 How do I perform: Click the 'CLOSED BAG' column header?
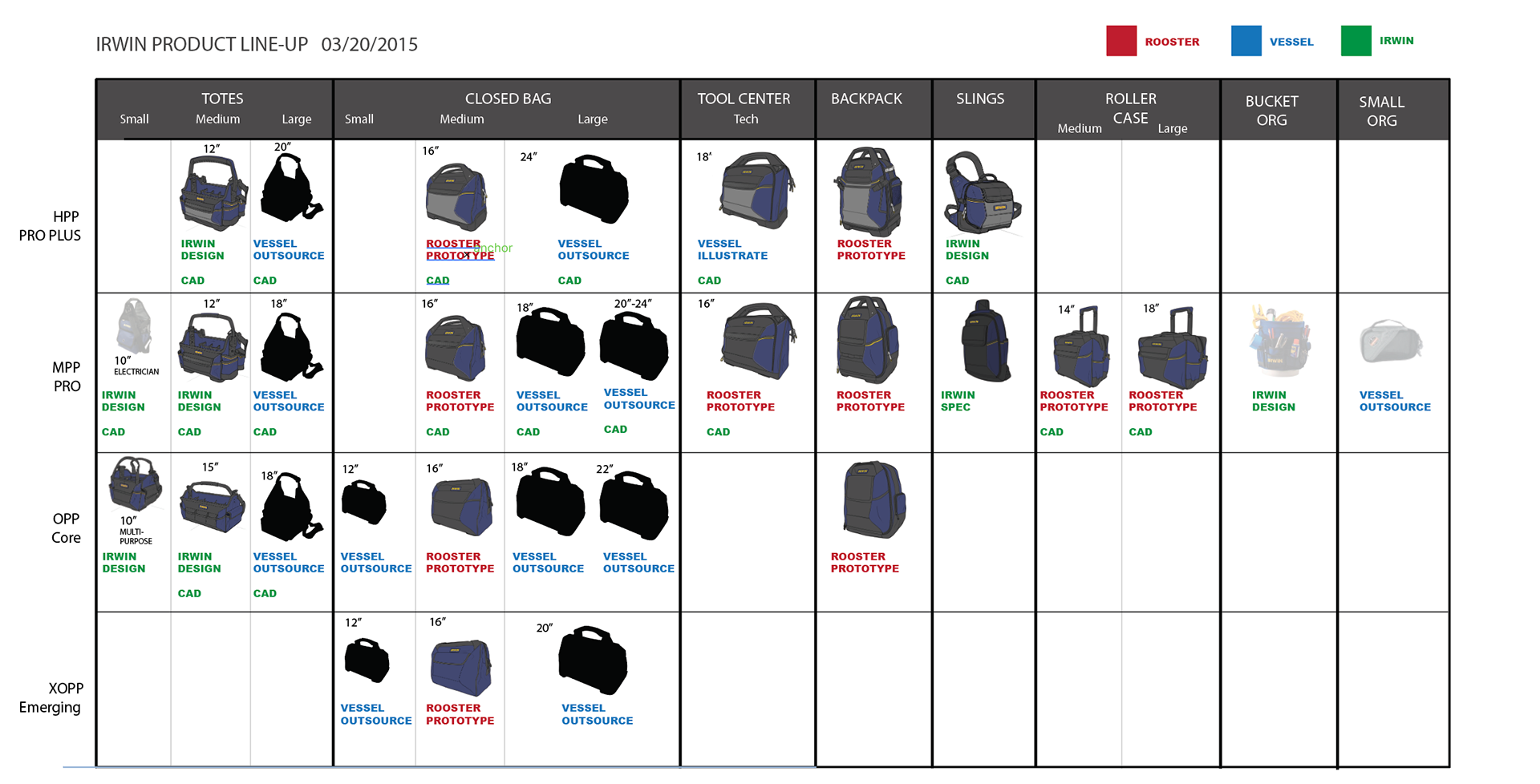pyautogui.click(x=509, y=99)
